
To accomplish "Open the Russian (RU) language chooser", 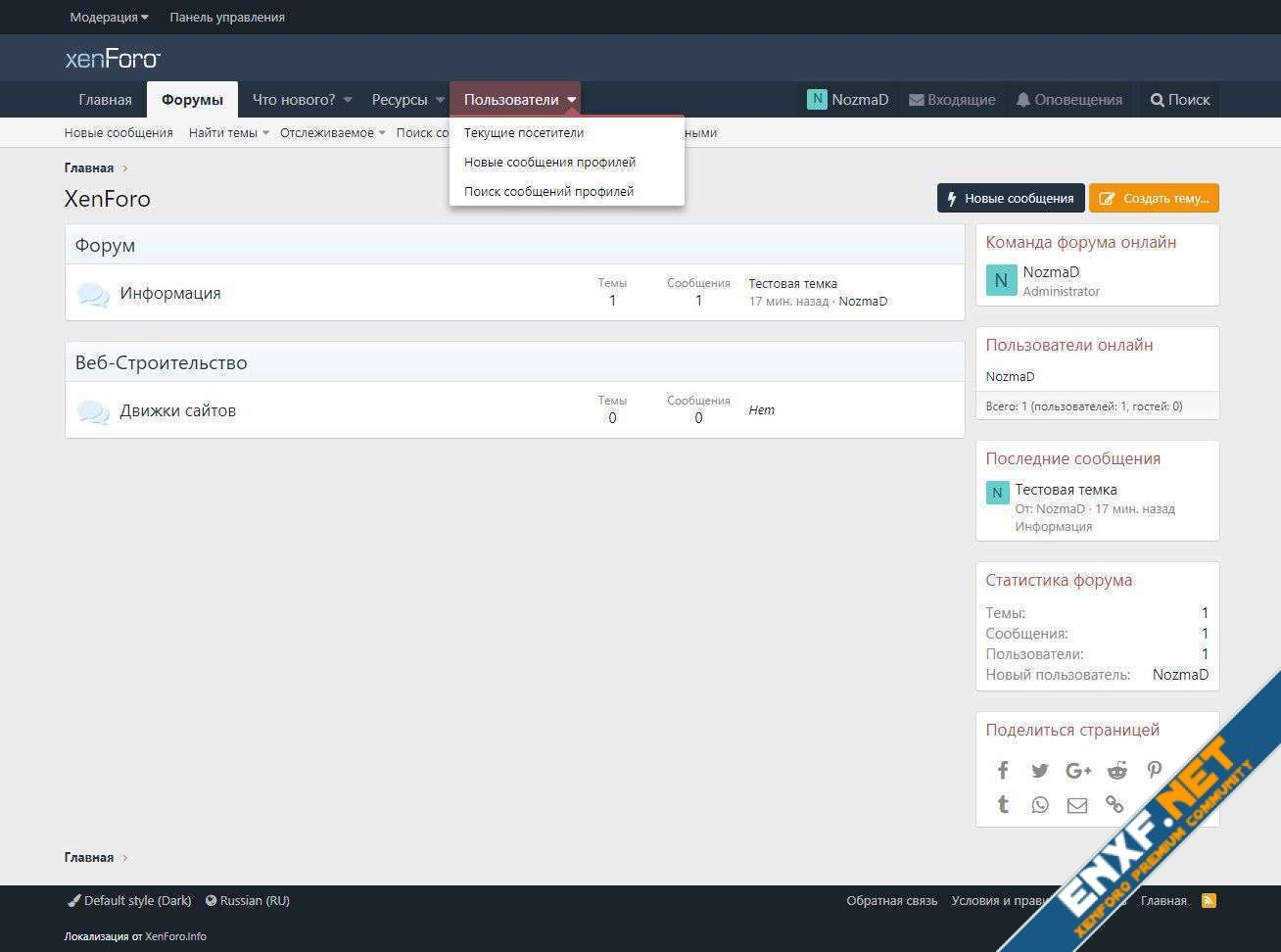I will click(248, 900).
